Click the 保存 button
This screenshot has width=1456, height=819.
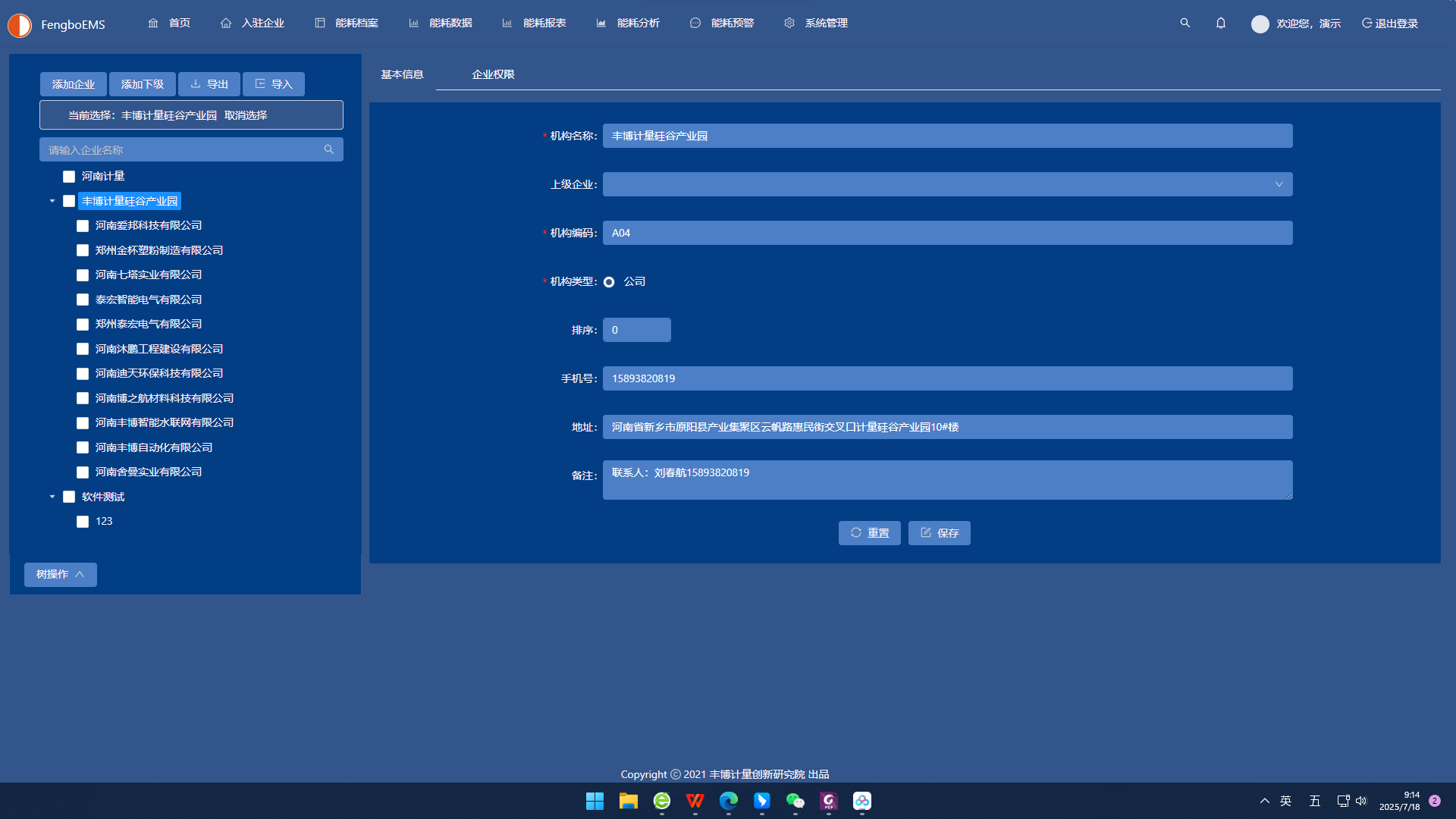939,533
